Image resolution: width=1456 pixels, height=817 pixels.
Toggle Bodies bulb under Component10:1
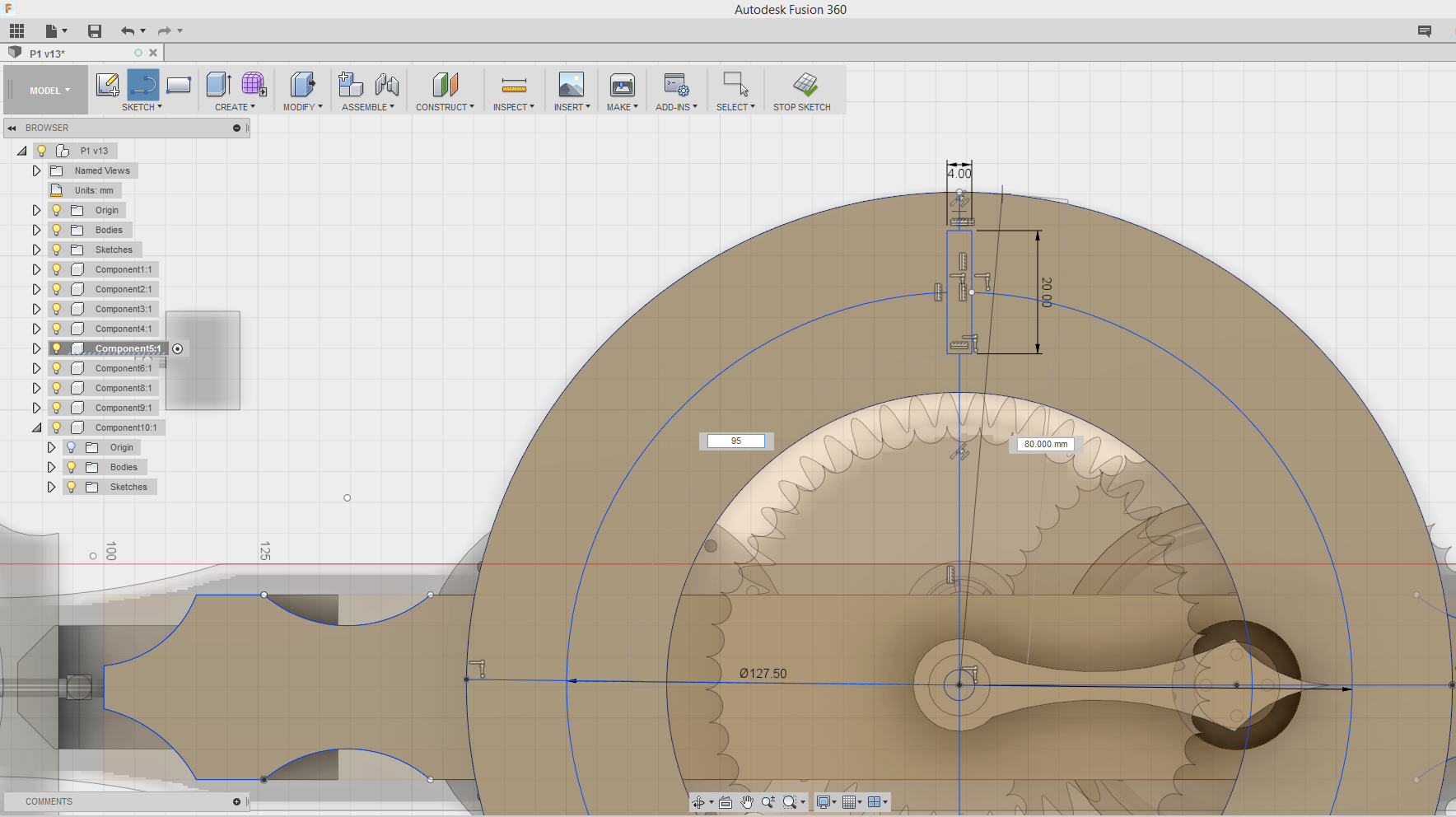click(71, 467)
